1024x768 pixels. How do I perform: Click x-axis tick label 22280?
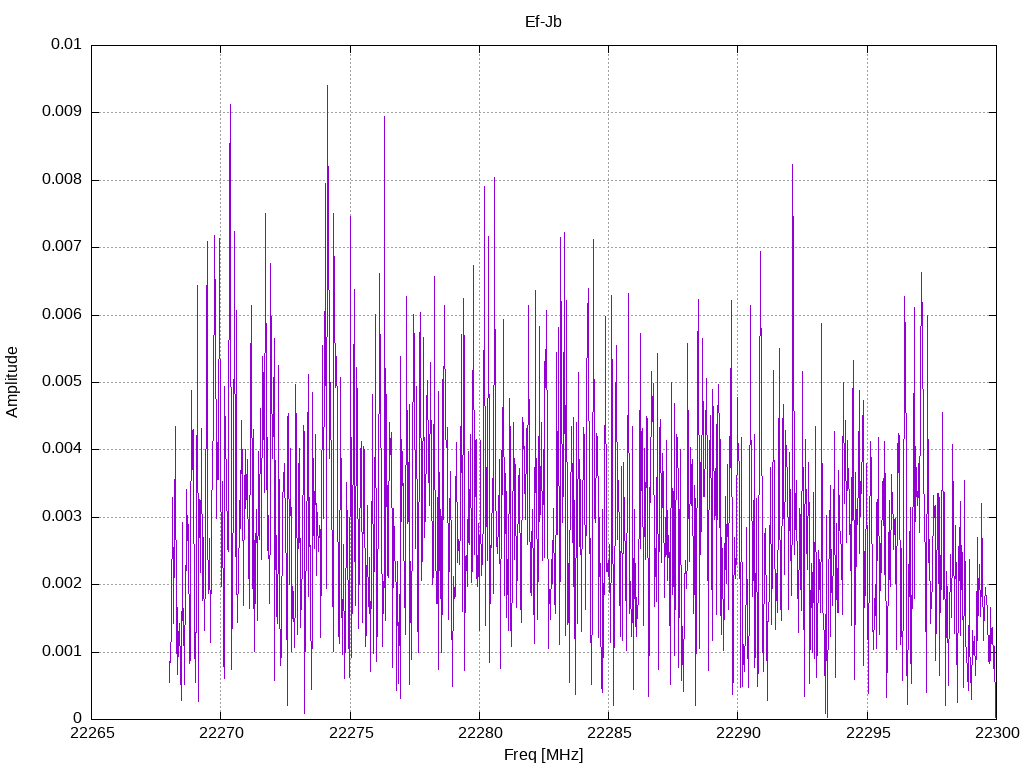point(480,733)
